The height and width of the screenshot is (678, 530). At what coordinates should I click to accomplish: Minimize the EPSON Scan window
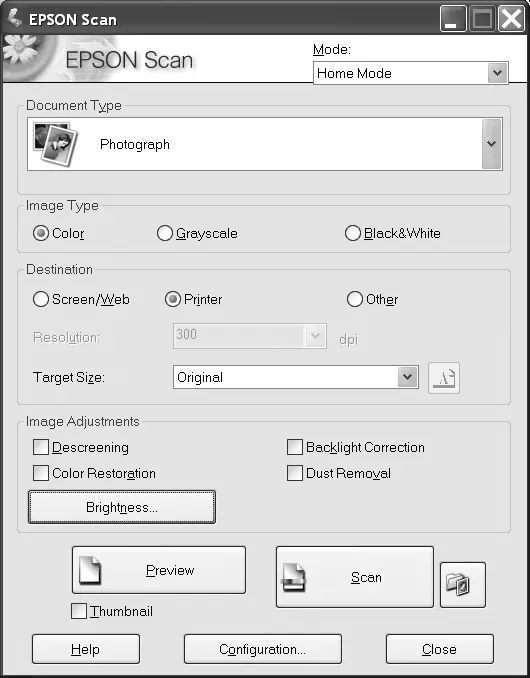pos(453,19)
